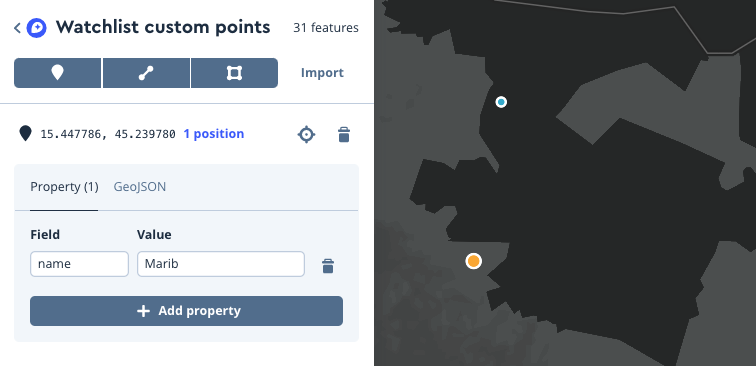The image size is (756, 366).
Task: Select the draw point marker tool
Action: pyautogui.click(x=57, y=73)
